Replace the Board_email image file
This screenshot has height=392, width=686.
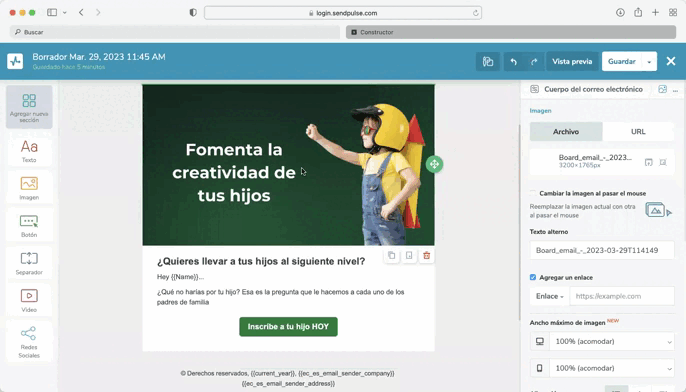[649, 162]
